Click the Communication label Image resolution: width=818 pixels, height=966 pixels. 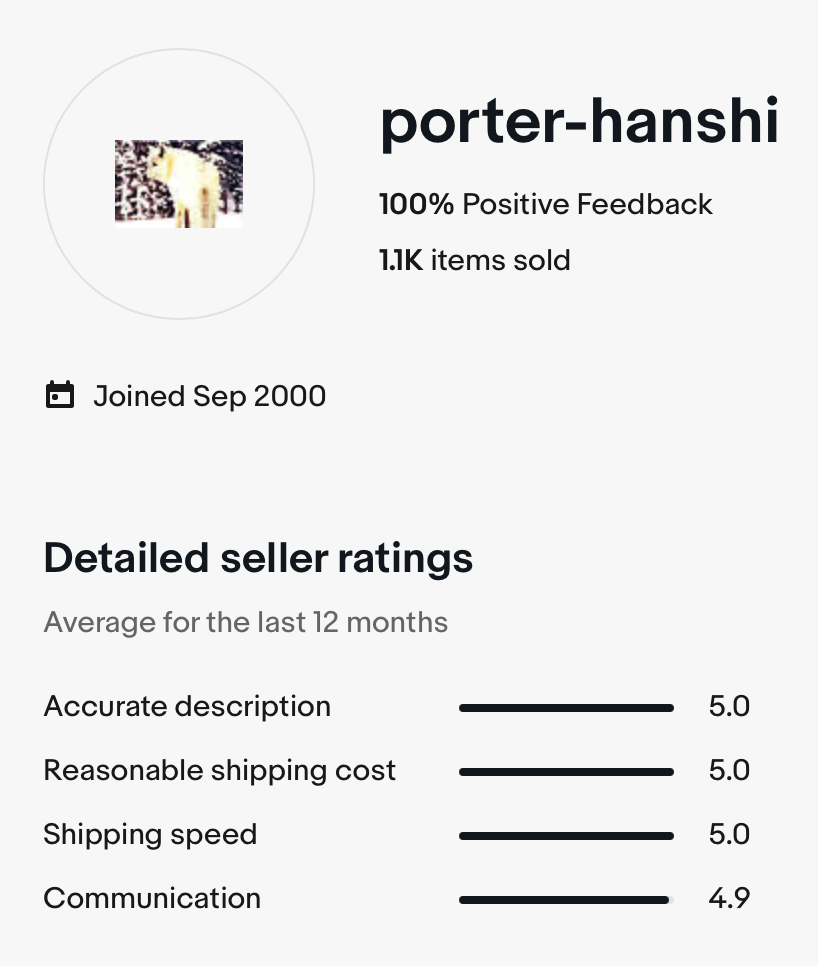[x=152, y=898]
